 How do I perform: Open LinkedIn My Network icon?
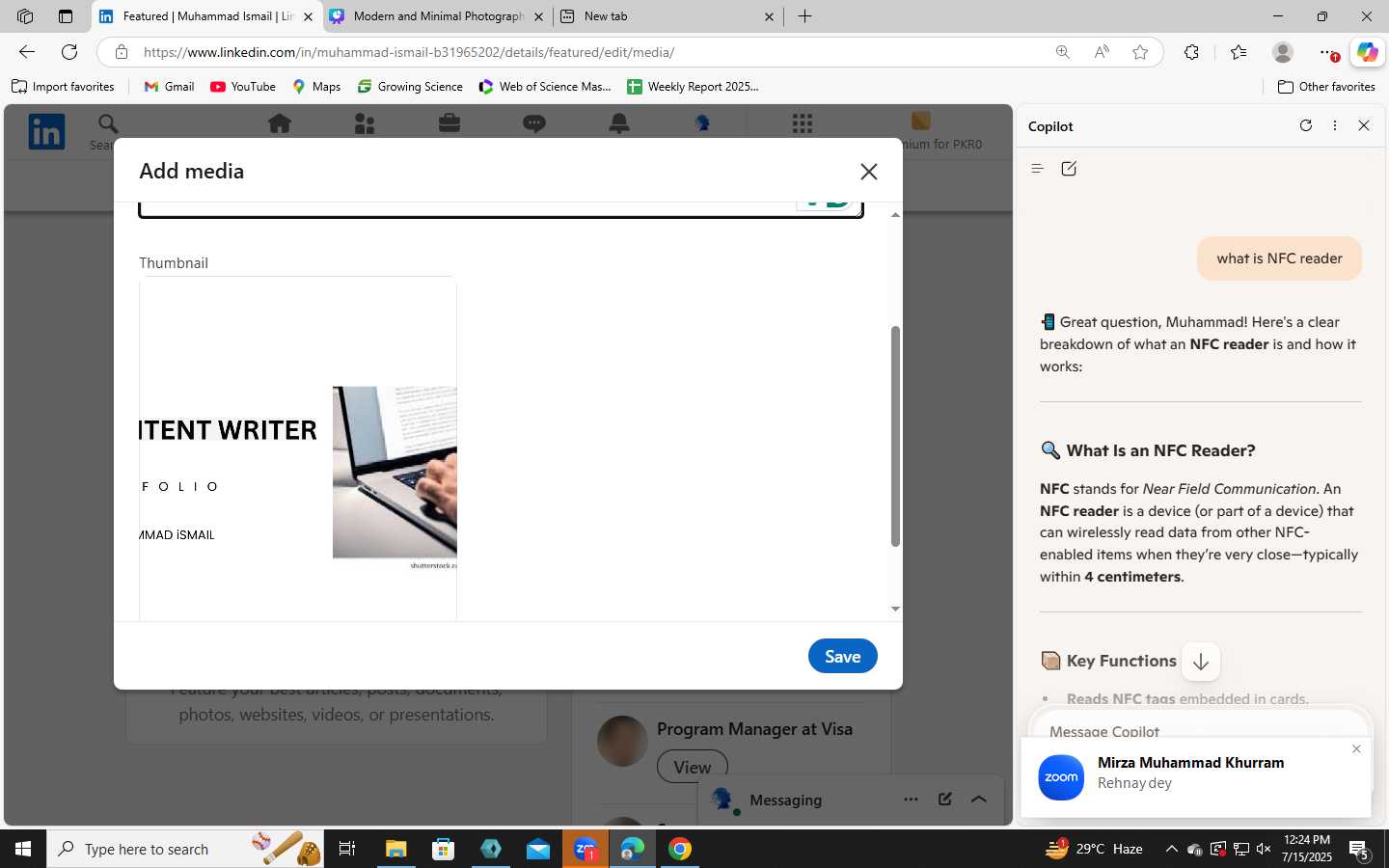click(365, 123)
